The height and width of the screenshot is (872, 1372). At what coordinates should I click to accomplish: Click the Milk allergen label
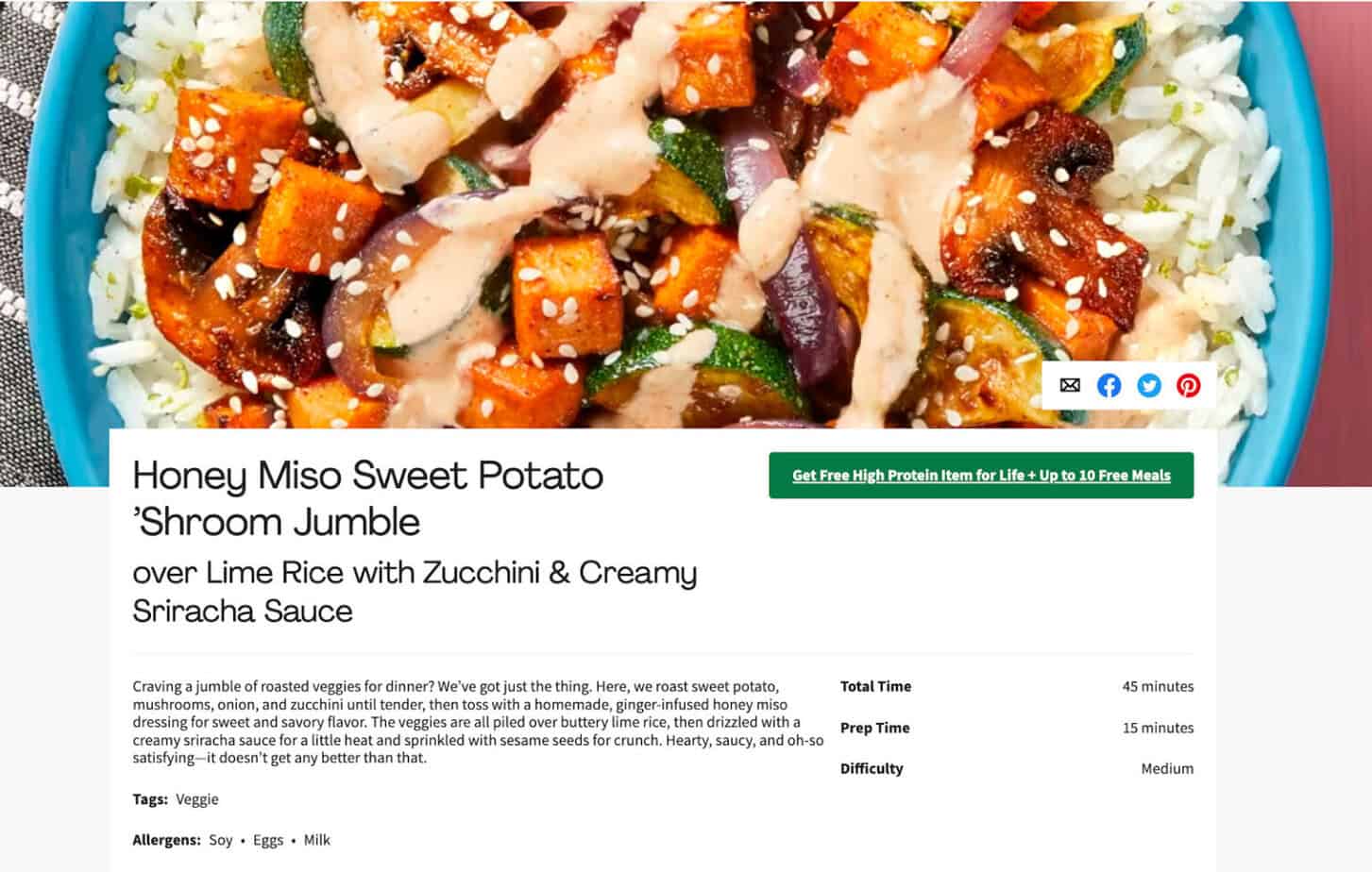[316, 839]
